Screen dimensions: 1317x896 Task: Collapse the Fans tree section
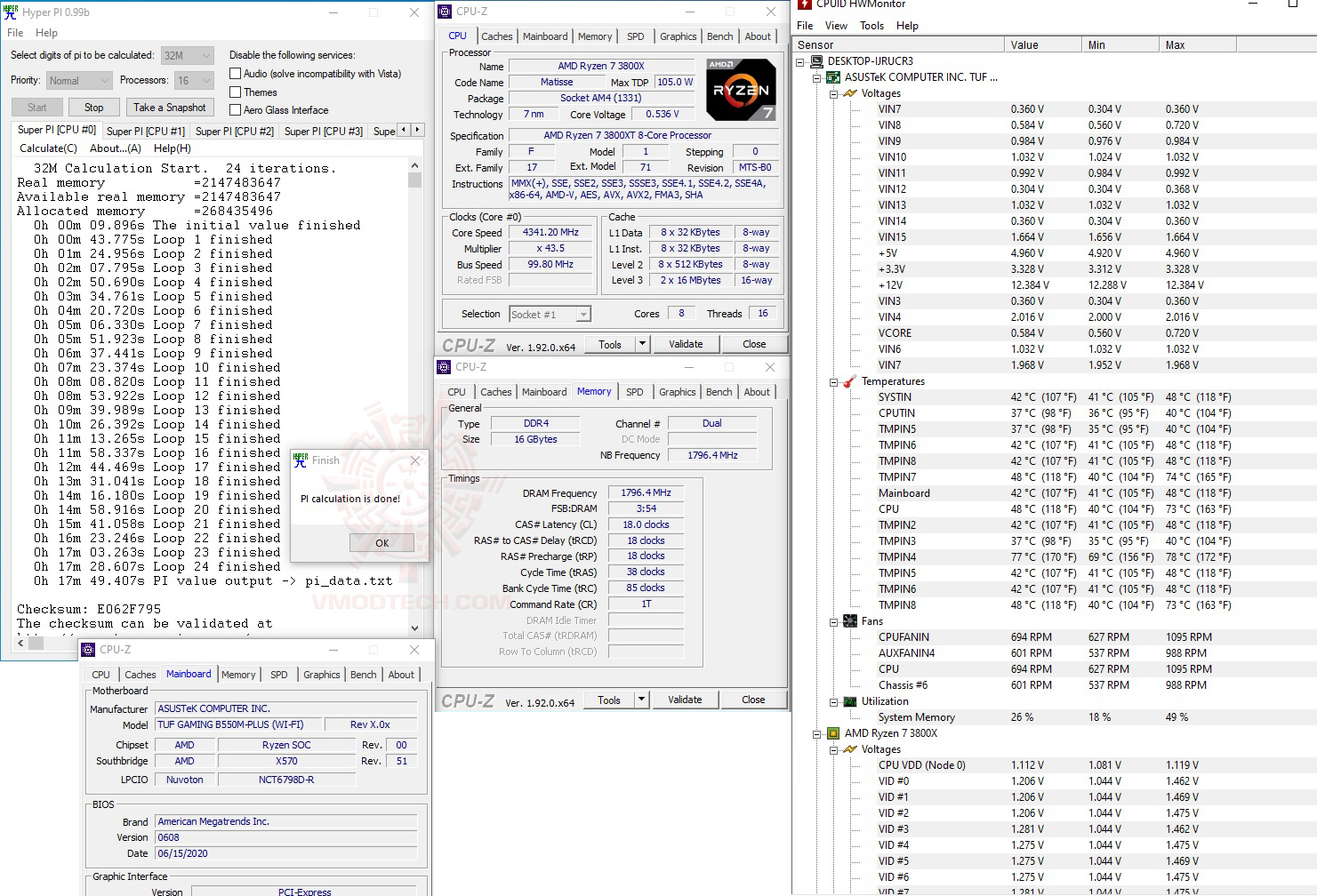[833, 622]
